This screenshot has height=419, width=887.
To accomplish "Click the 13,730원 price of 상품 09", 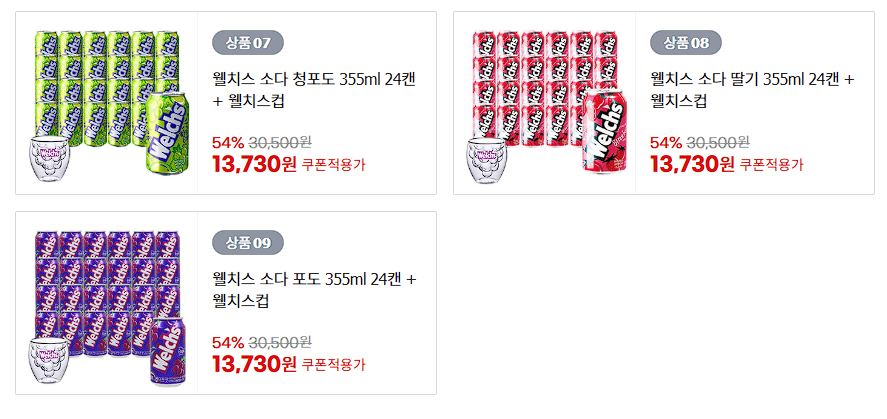I will coord(254,364).
